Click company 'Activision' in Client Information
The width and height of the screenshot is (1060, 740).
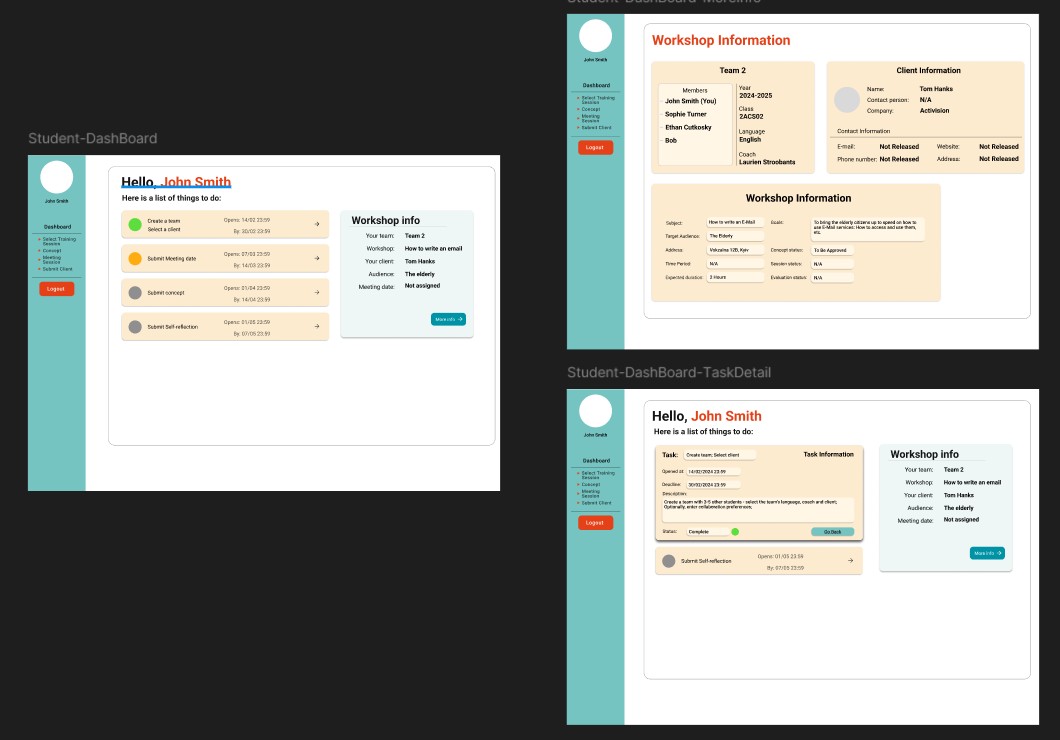(x=934, y=111)
